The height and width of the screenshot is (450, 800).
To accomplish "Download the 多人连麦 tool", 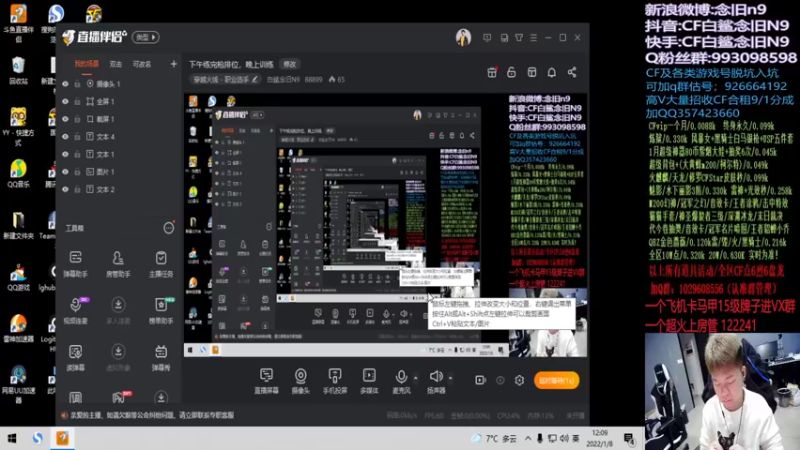I will (x=118, y=310).
